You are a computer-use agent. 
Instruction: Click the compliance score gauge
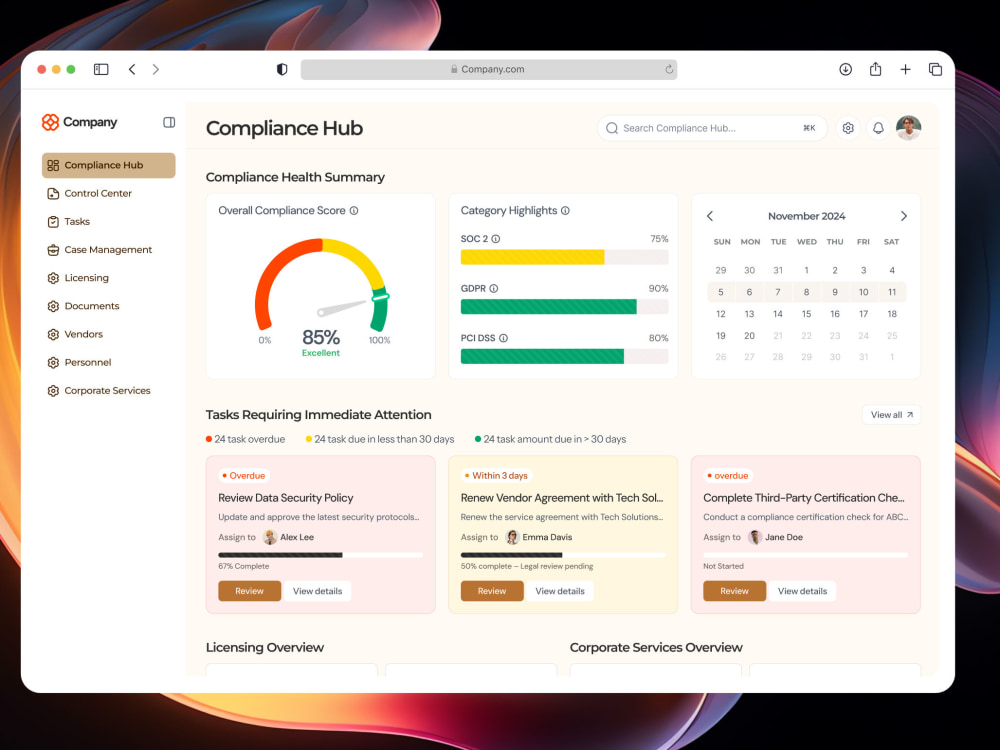coord(322,284)
